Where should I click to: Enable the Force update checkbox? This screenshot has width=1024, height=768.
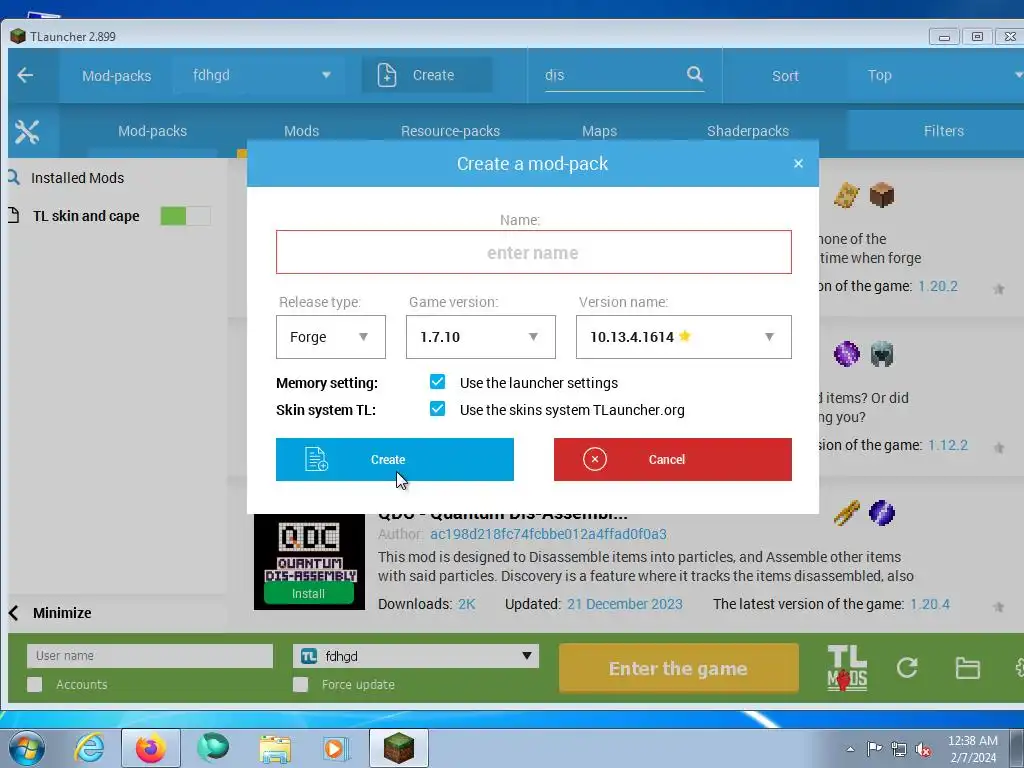[x=300, y=684]
